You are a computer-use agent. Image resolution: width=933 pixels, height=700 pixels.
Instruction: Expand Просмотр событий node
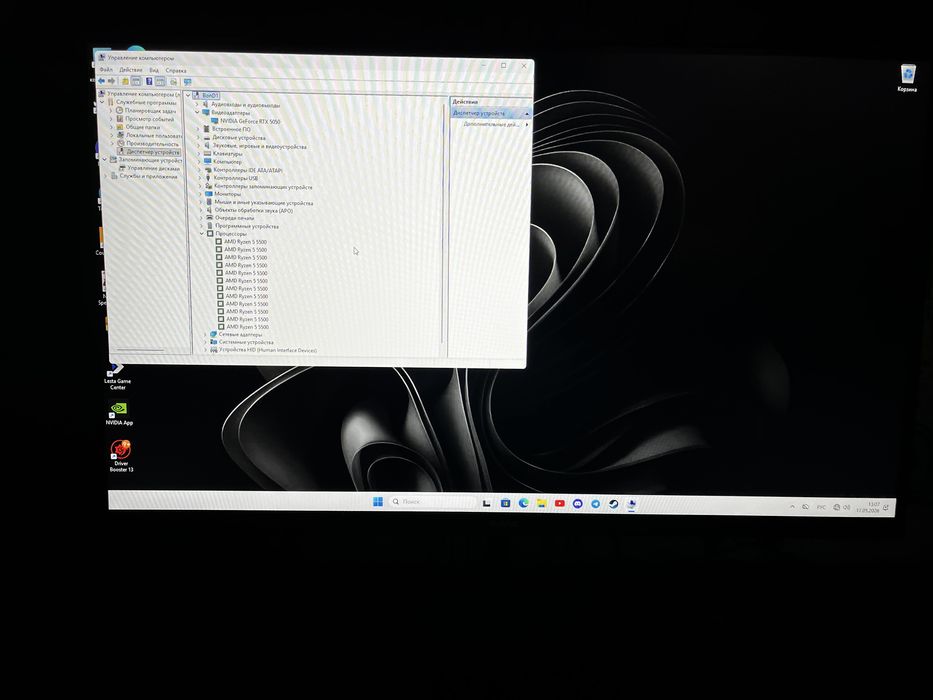(x=111, y=119)
